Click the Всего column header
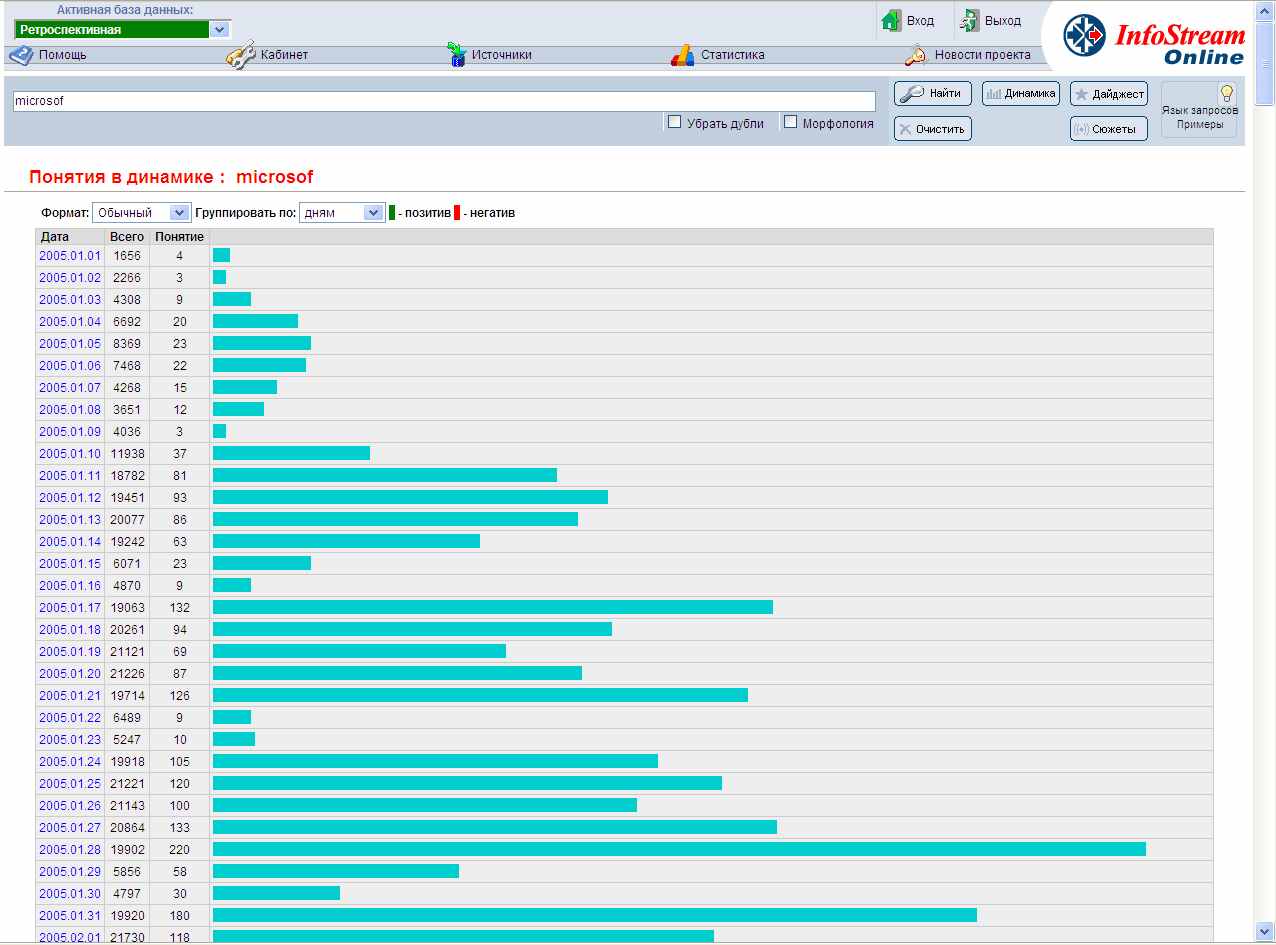 coord(127,237)
